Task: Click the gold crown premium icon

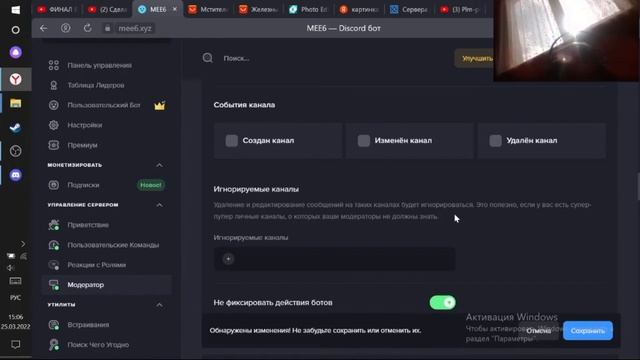Action: point(159,105)
